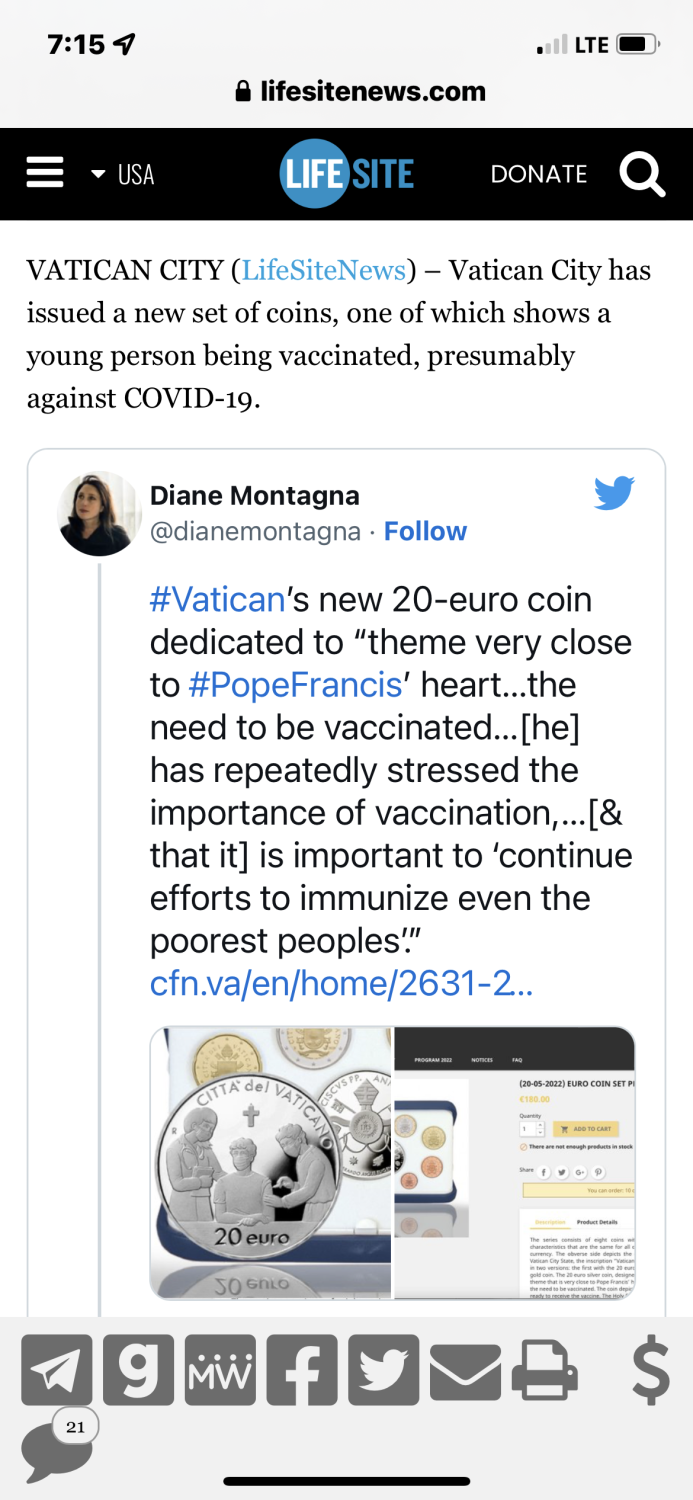Open the cfn.va link
The width and height of the screenshot is (693, 1500).
pyautogui.click(x=341, y=984)
